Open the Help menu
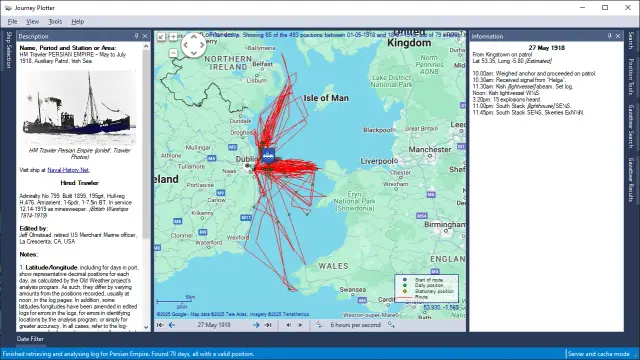This screenshot has width=640, height=360. (x=78, y=22)
